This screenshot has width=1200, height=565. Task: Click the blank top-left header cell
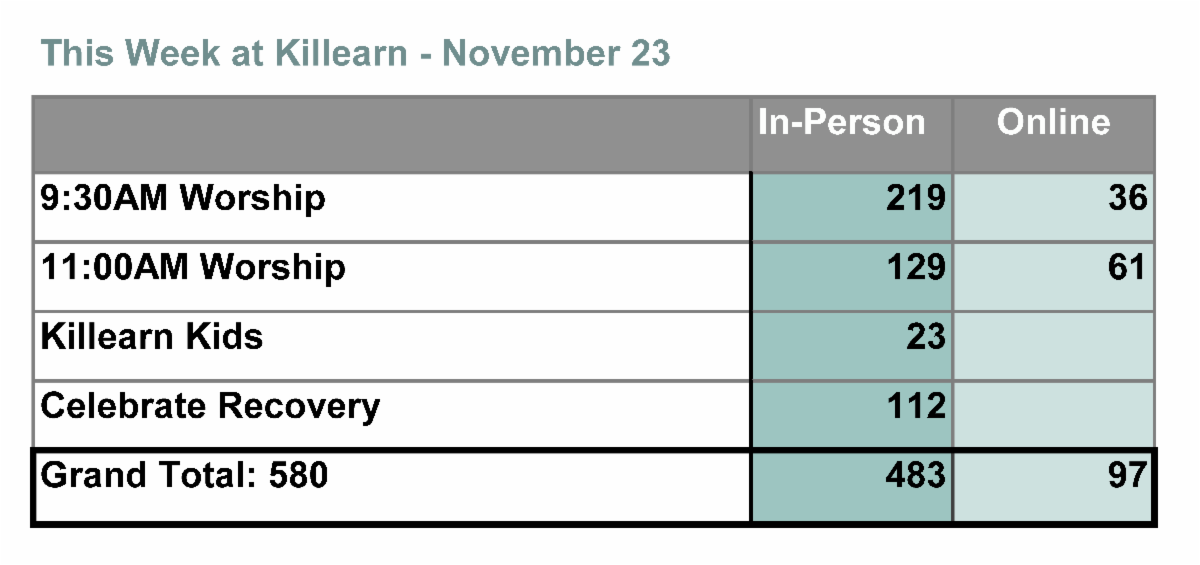391,134
